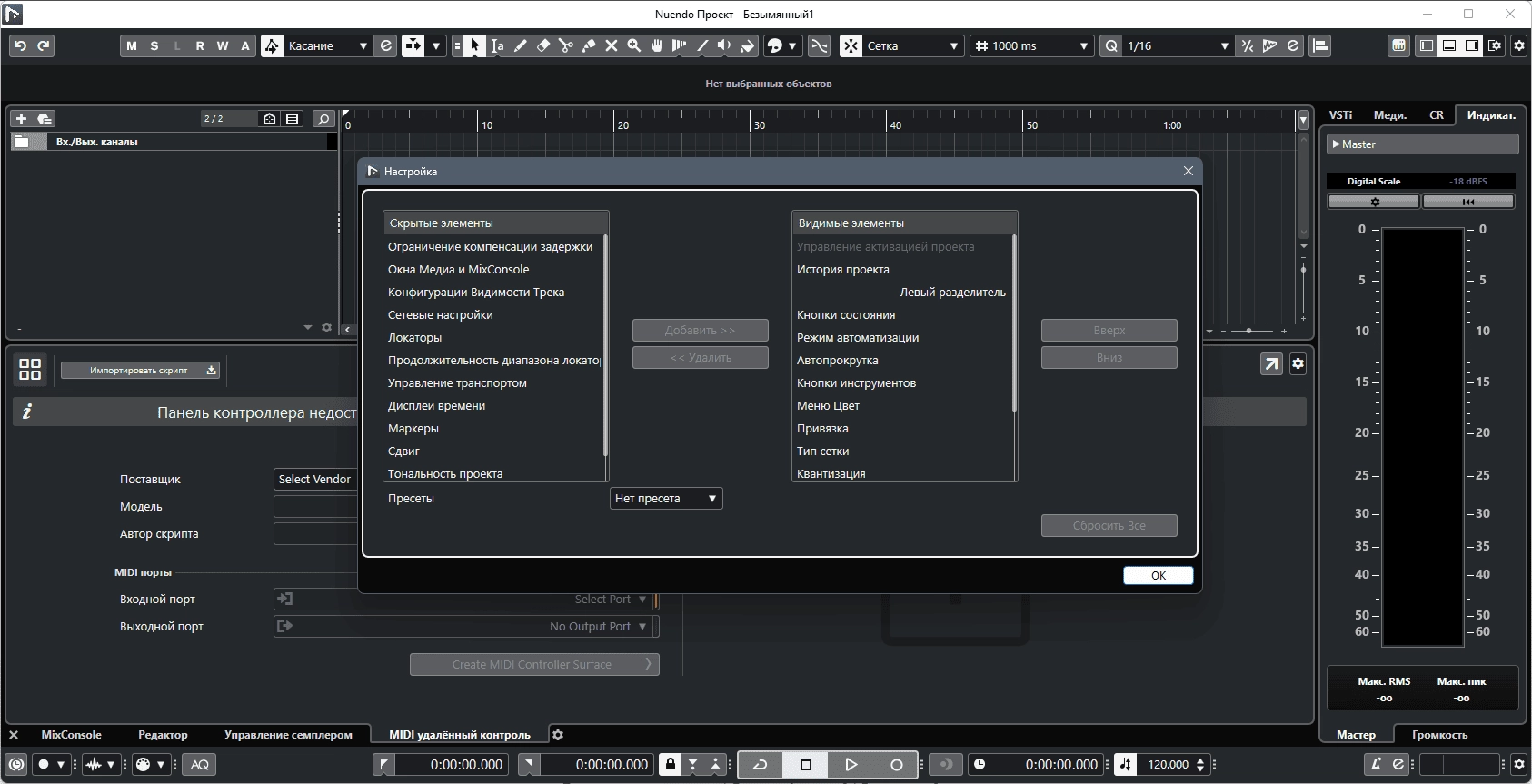The width and height of the screenshot is (1532, 784).
Task: Click the Find Tracks magnifier icon
Action: pos(323,118)
